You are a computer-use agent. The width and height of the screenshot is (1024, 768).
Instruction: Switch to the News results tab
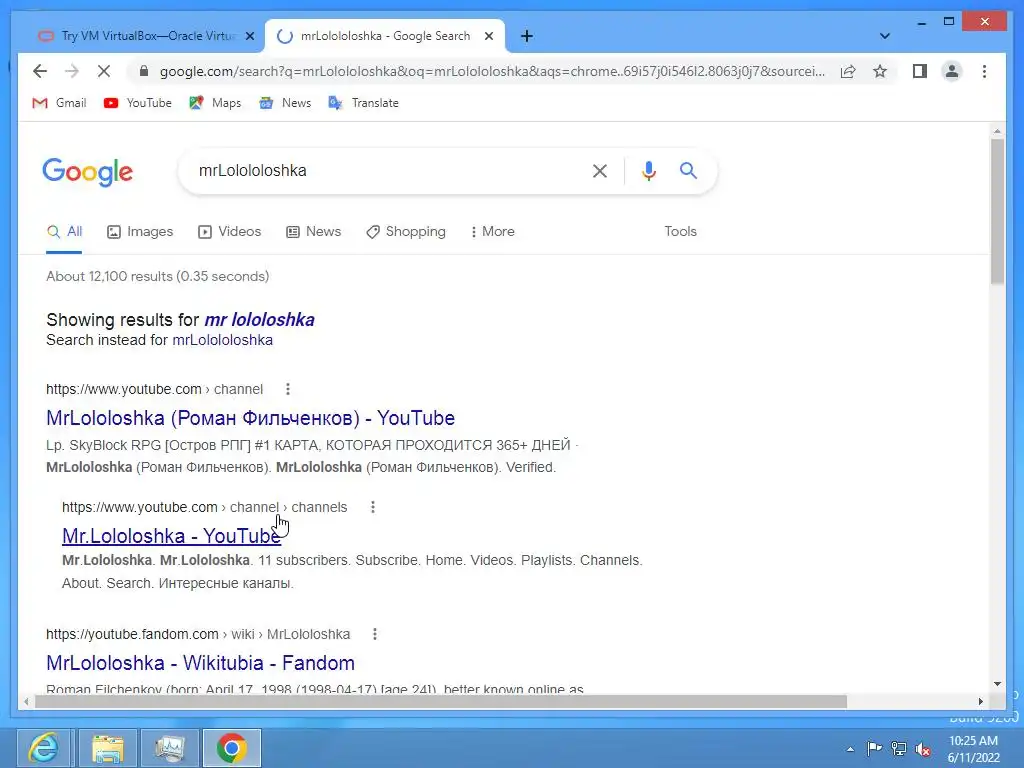pos(313,232)
